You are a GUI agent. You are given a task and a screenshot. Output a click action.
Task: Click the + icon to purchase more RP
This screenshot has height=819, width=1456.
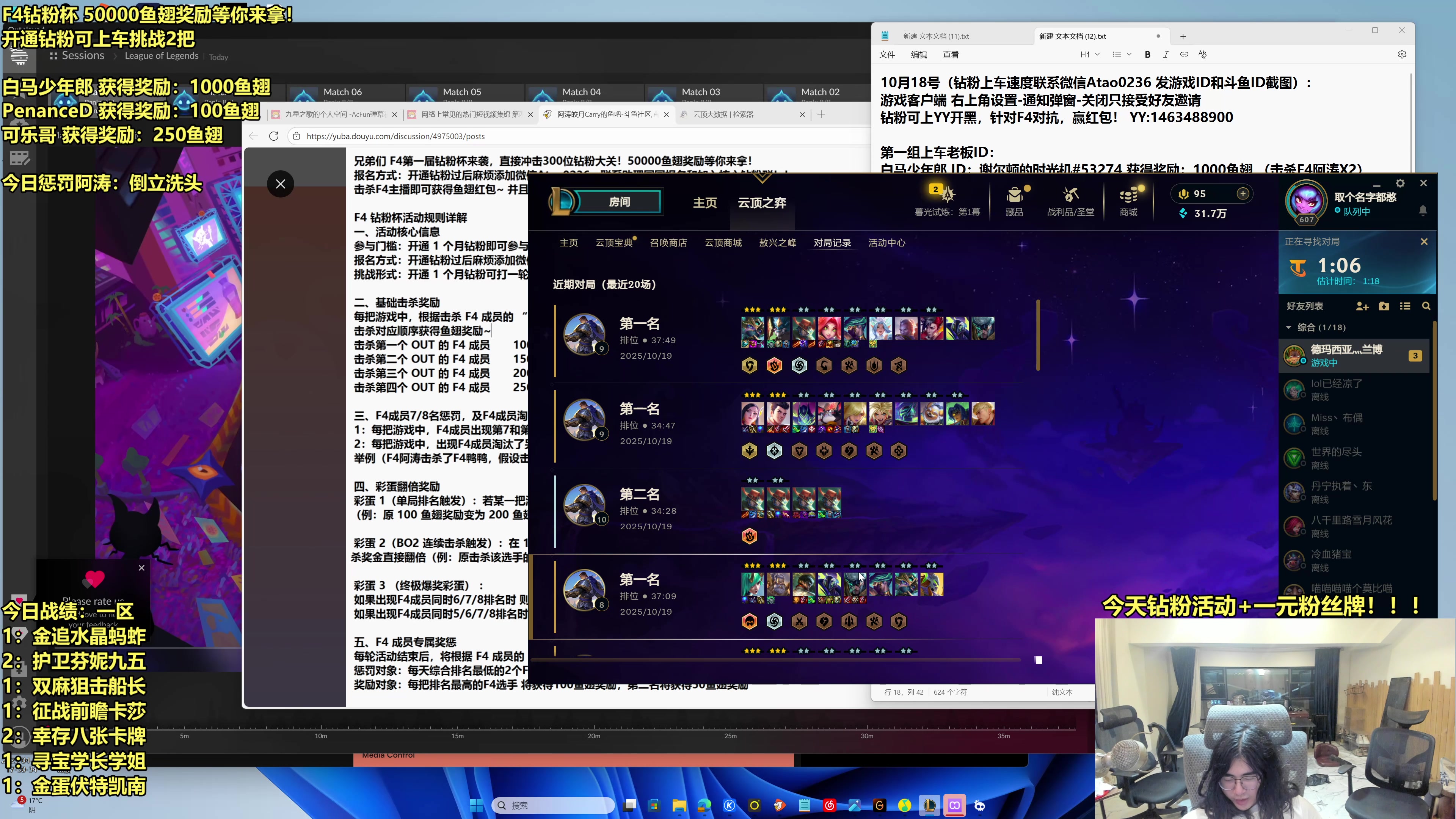1243,193
